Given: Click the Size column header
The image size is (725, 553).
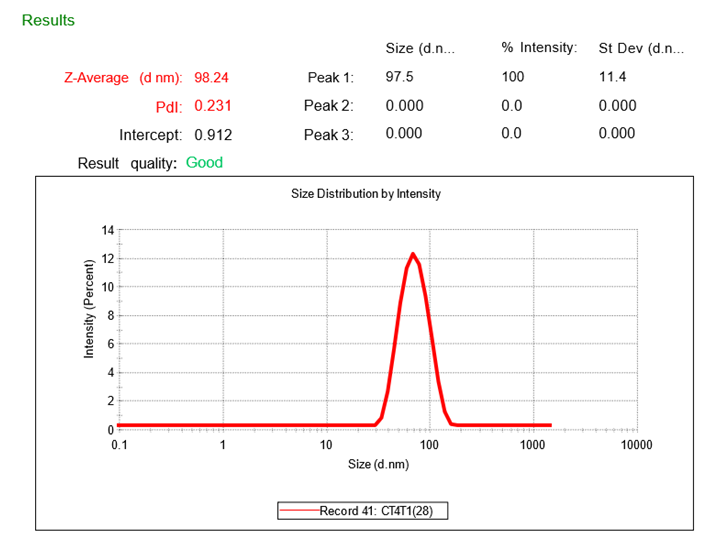Looking at the screenshot, I should (x=420, y=48).
